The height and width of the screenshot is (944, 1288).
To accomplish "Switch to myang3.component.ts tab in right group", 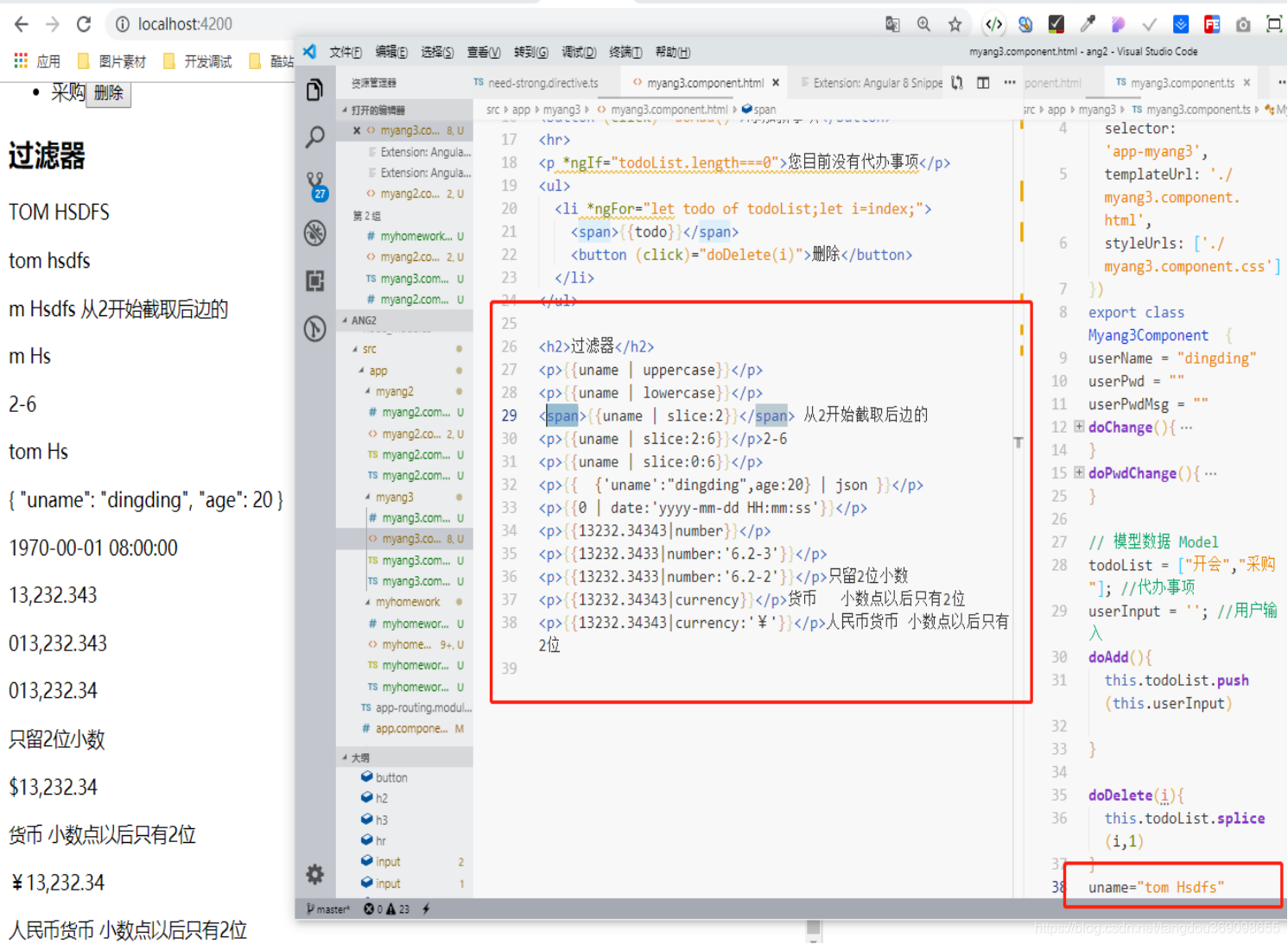I will coord(1181,83).
